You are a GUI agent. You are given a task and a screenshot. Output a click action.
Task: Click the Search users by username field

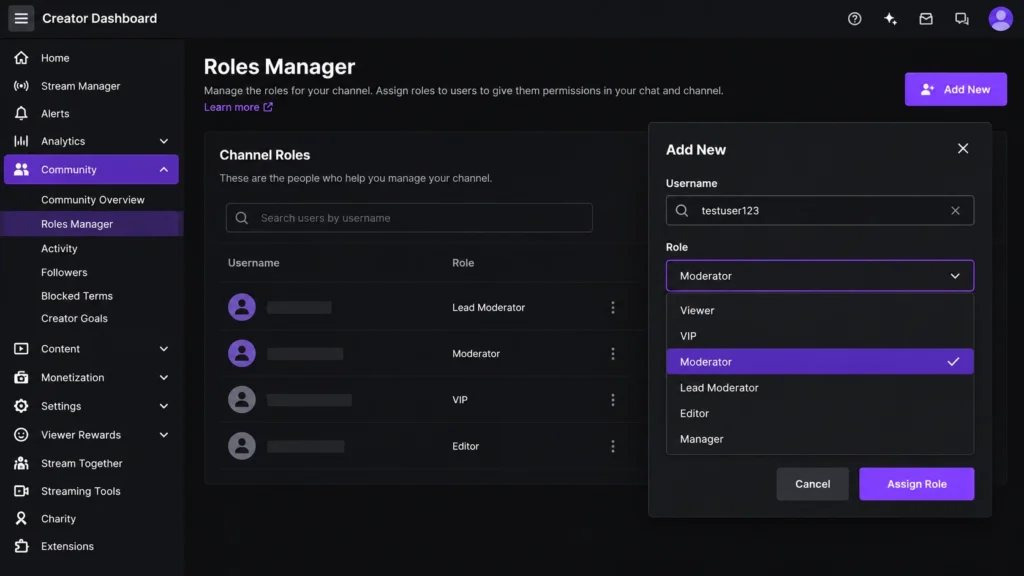409,218
